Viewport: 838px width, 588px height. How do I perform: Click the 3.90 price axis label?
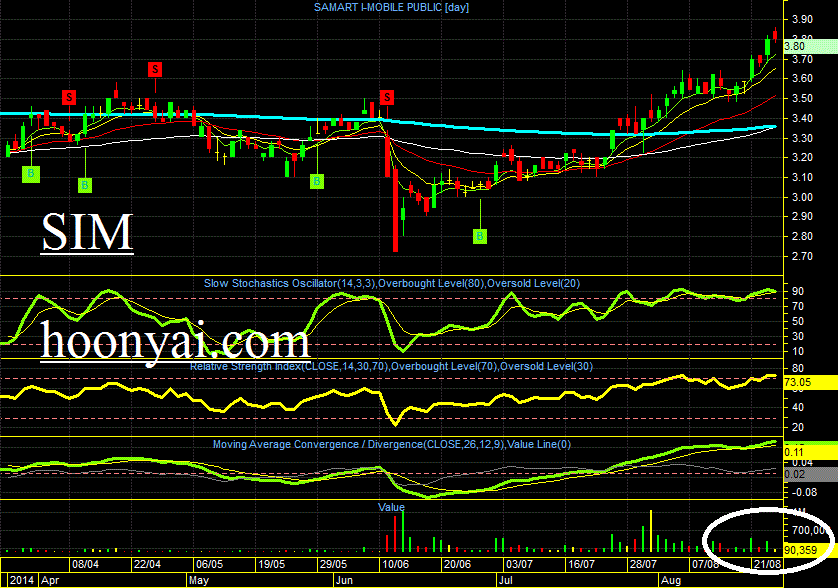click(802, 19)
